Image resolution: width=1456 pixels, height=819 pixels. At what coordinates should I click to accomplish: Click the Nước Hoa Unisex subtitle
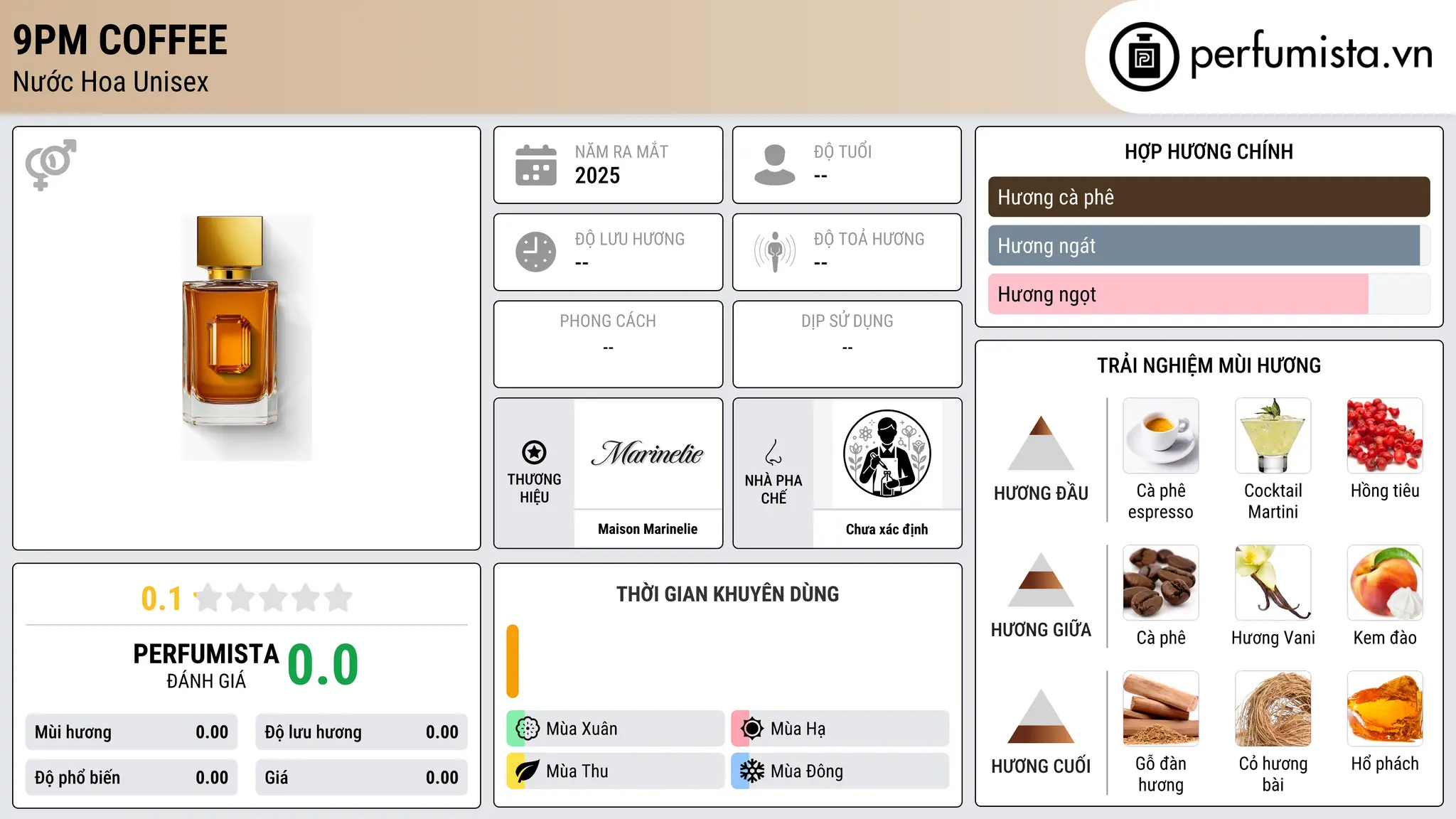[111, 82]
